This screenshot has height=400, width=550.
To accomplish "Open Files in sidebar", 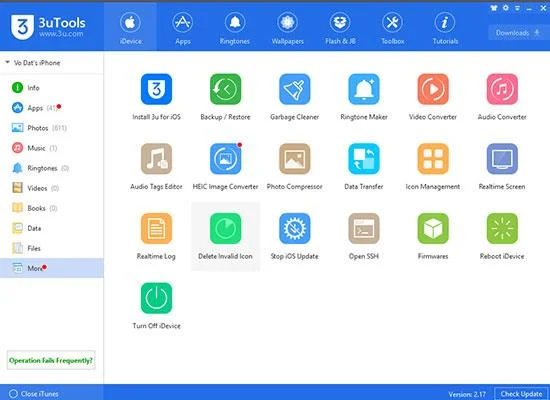I will (x=52, y=248).
